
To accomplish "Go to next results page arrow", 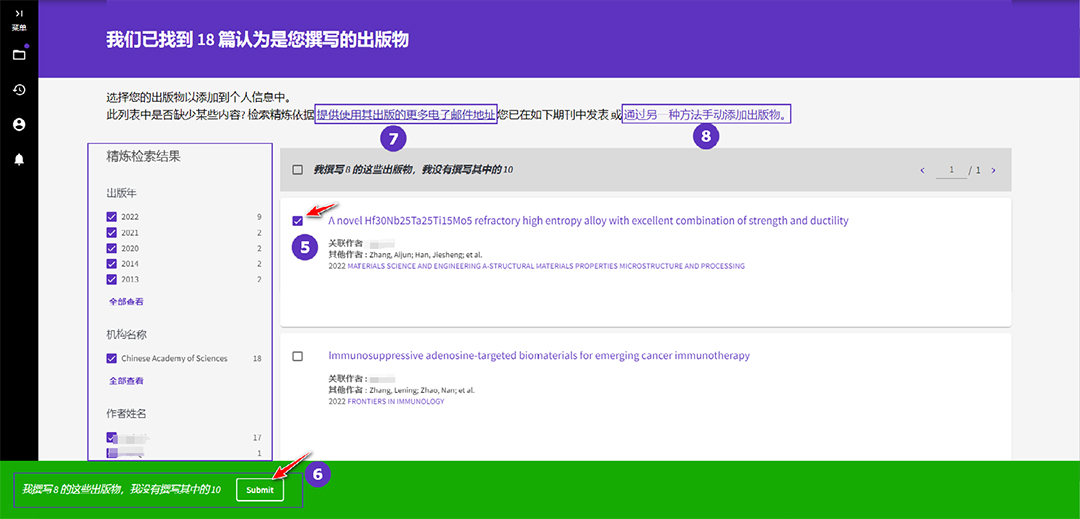I will pyautogui.click(x=993, y=171).
